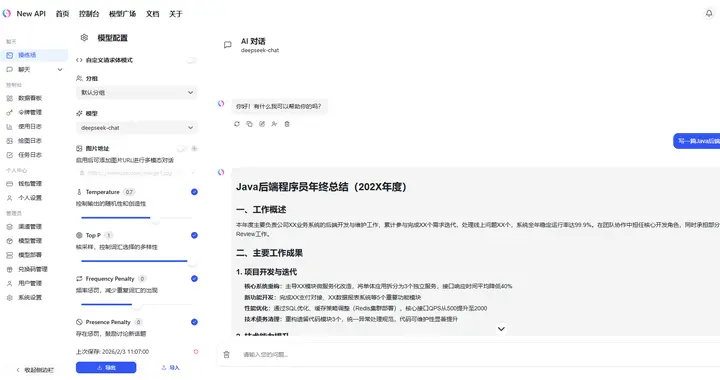
Task: Click the 系统设置 gear icon
Action: coord(10,298)
